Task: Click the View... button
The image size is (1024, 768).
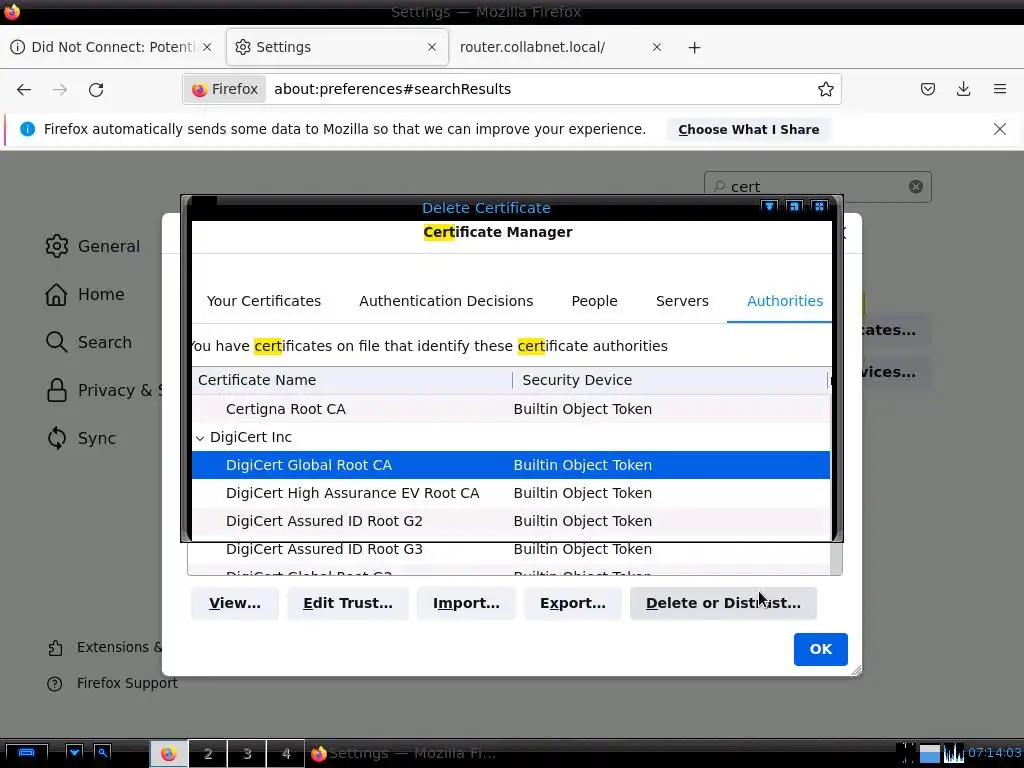Action: 234,603
